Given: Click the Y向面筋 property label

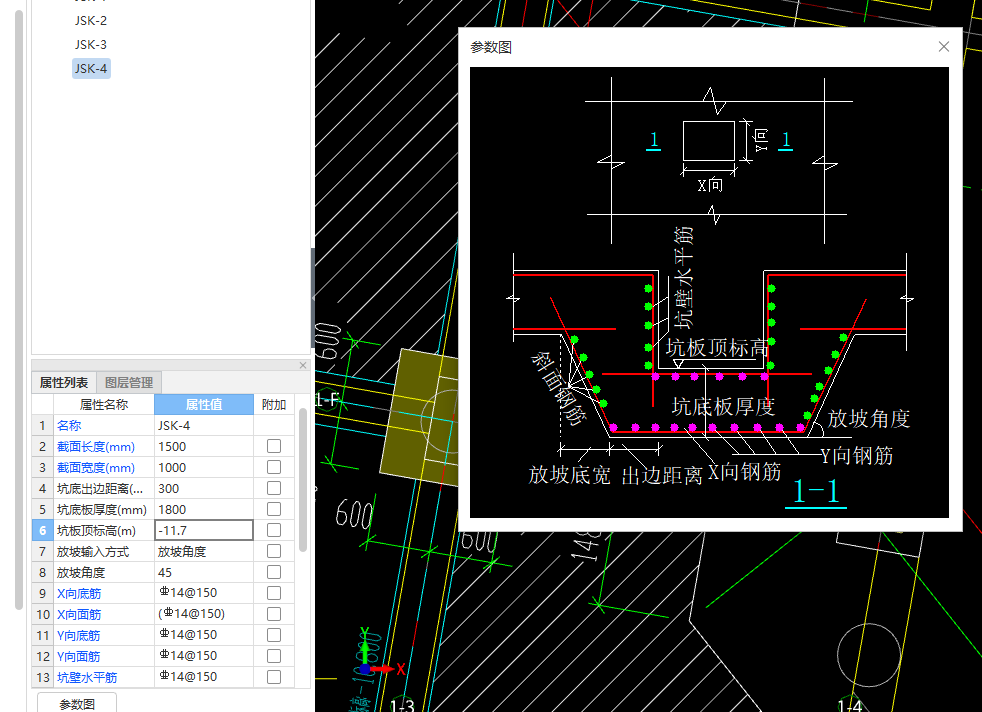Looking at the screenshot, I should coord(79,656).
